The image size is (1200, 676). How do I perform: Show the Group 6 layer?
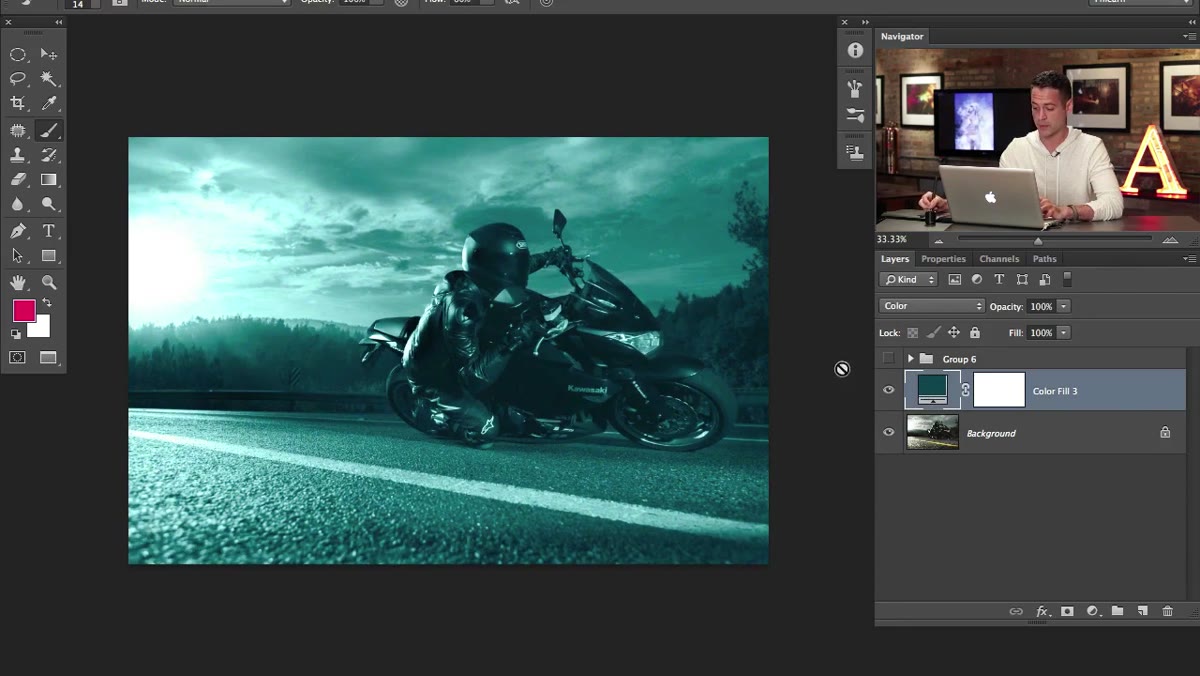(x=888, y=358)
